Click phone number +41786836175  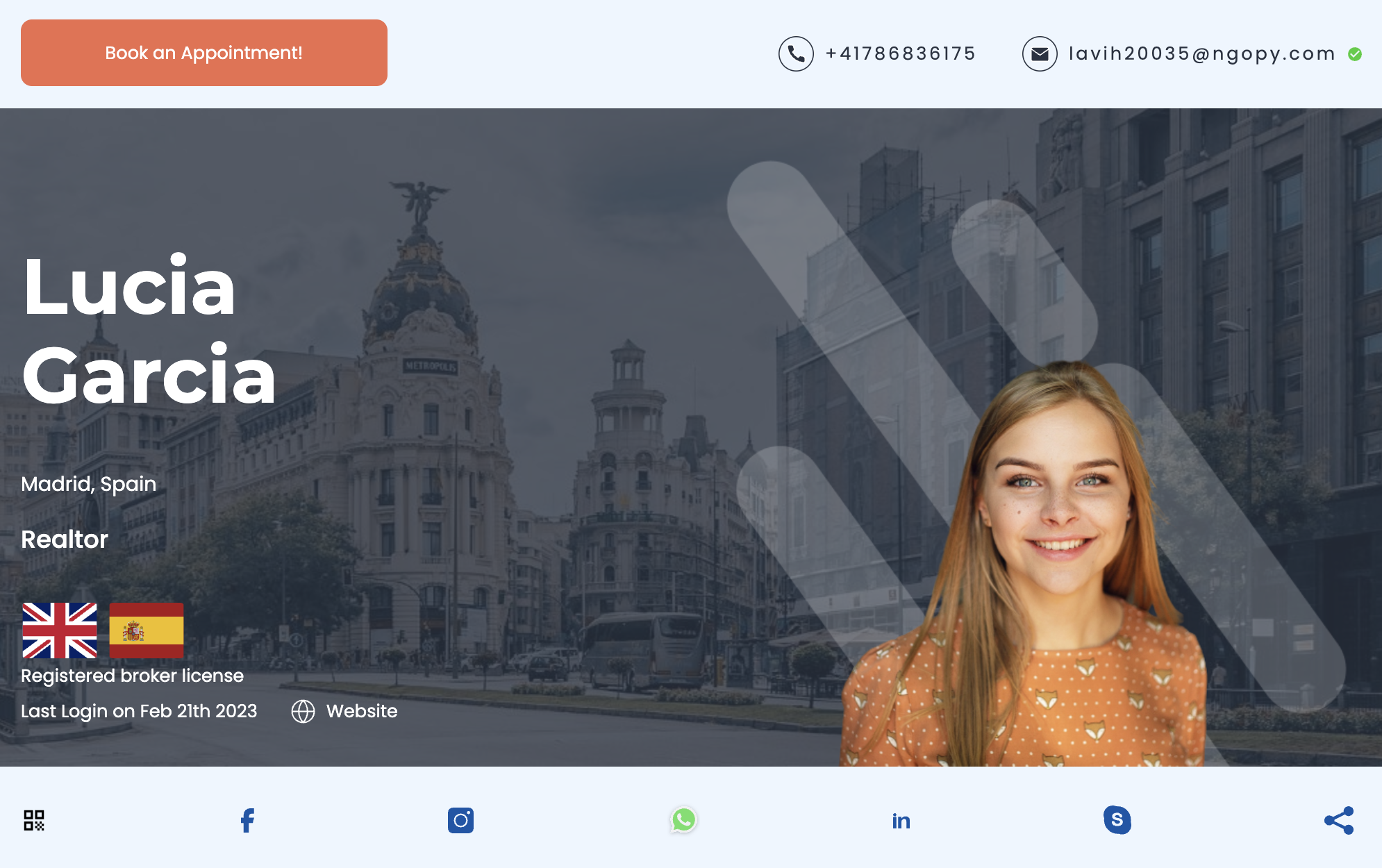(x=901, y=53)
